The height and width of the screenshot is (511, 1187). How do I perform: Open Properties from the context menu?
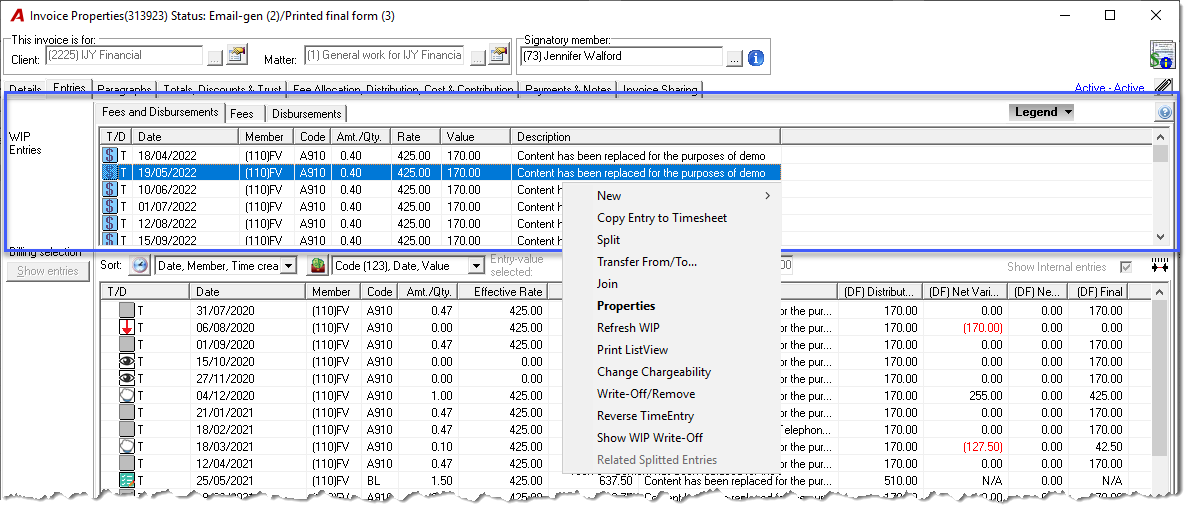pos(671,305)
